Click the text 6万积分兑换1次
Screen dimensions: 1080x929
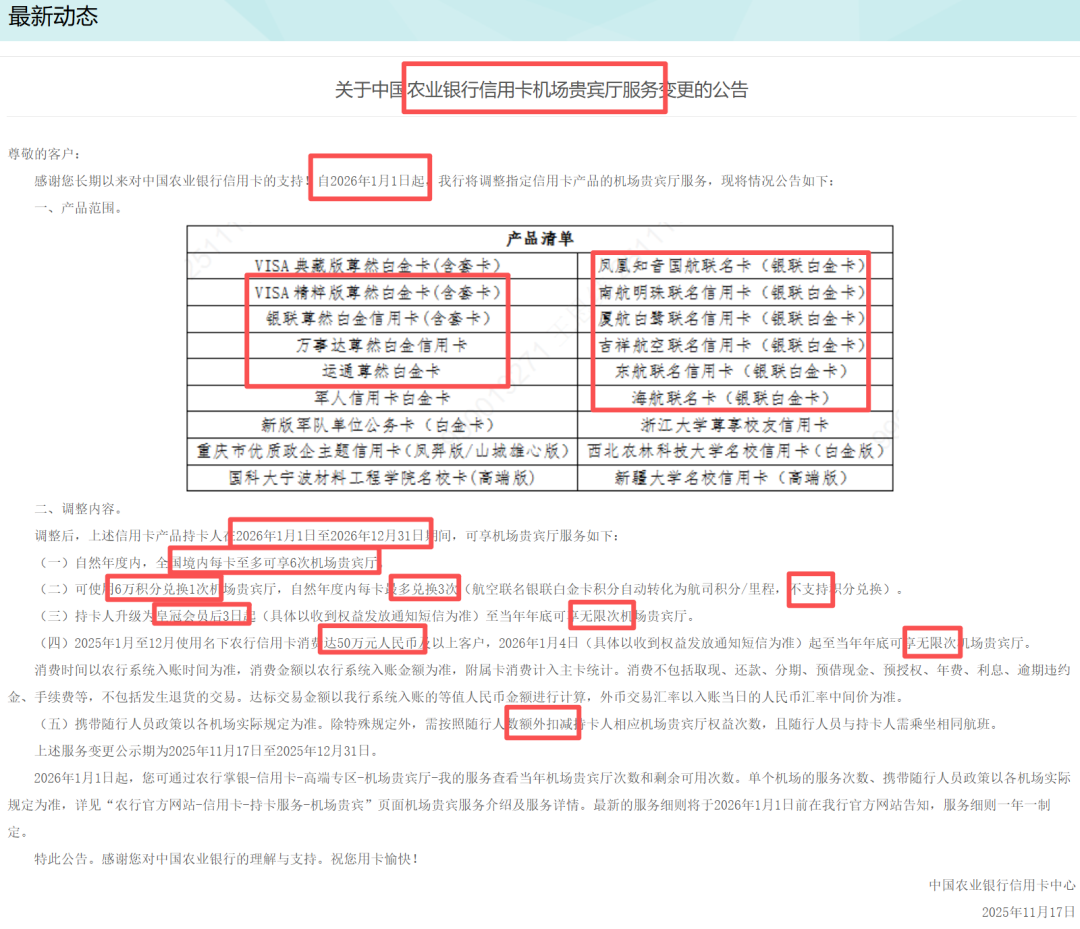(x=162, y=589)
